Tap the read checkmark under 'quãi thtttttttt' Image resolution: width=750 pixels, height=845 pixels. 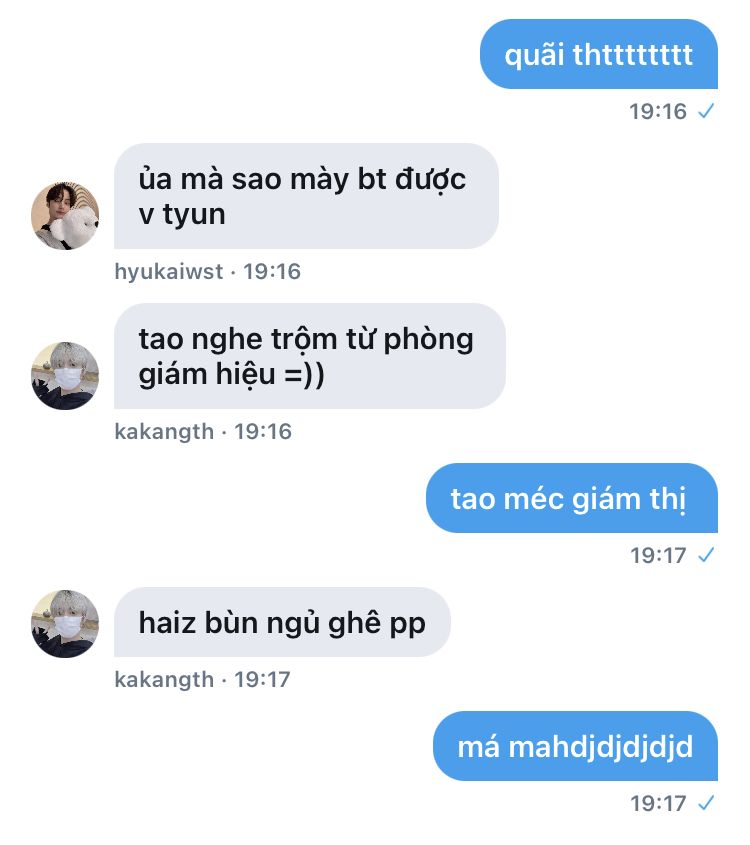point(706,111)
